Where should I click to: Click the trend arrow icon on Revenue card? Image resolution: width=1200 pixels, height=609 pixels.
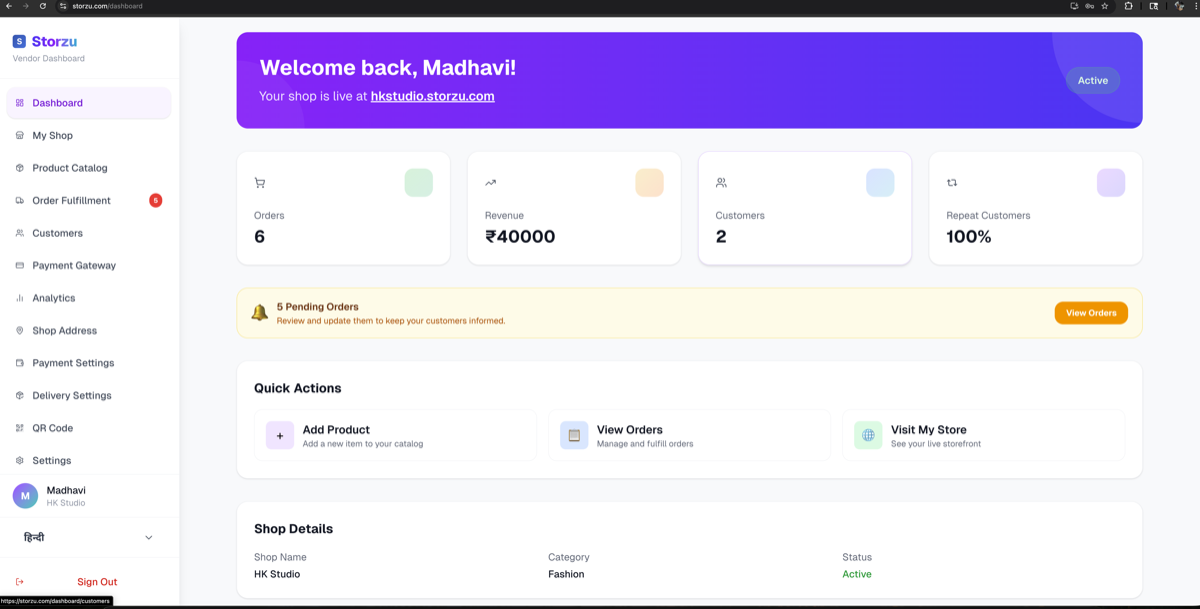(491, 183)
